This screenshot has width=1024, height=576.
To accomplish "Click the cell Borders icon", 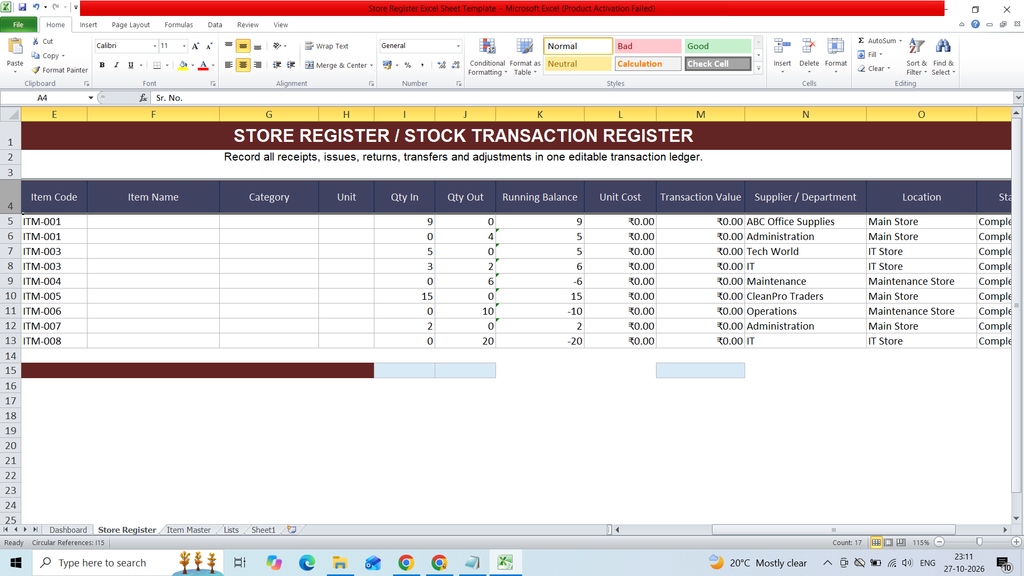I will click(157, 65).
